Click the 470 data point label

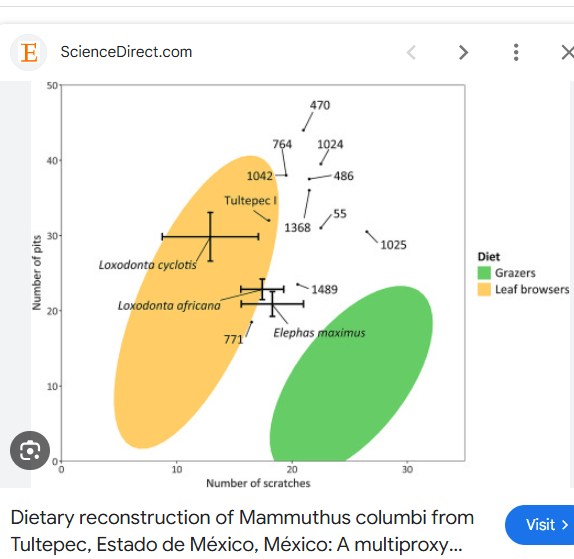click(x=320, y=105)
